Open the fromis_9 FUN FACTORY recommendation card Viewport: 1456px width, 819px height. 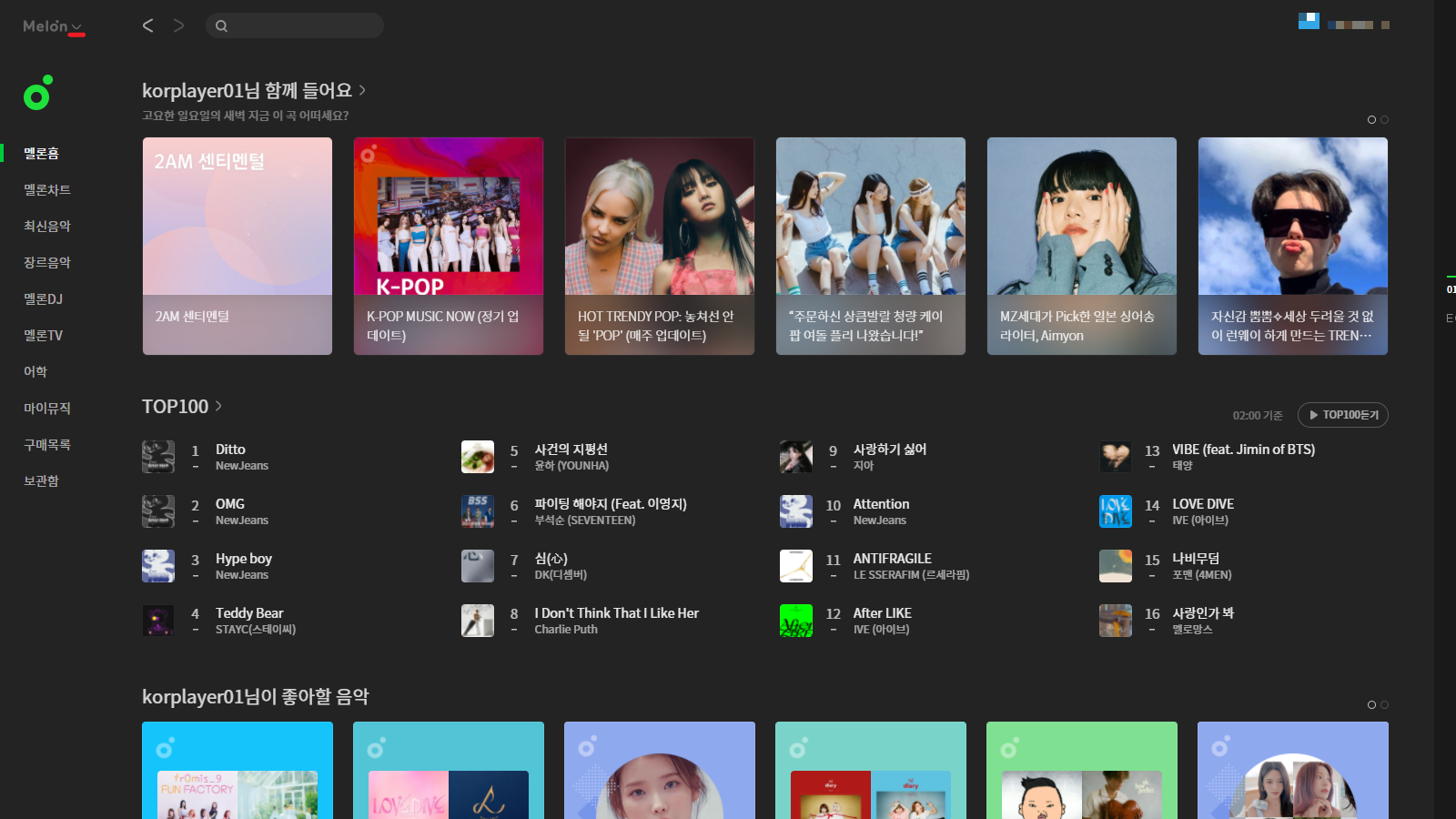(x=238, y=771)
